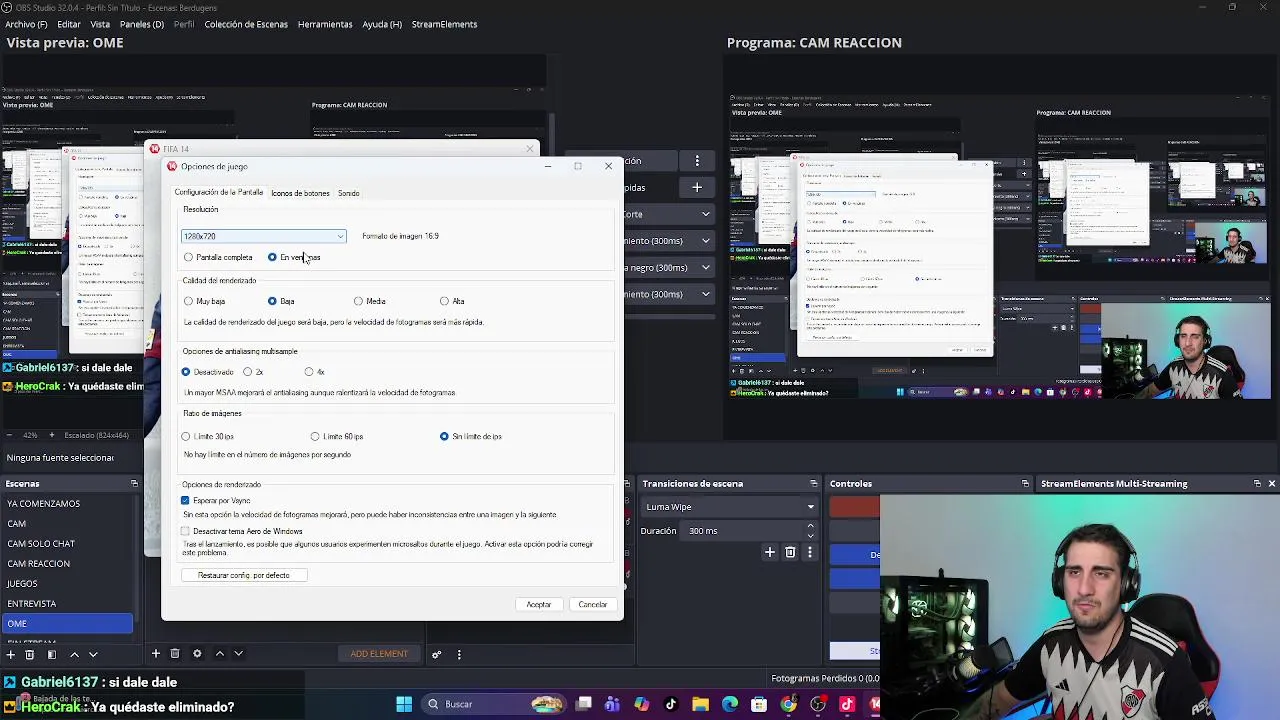Move selected scene down
Screen dimensions: 1280x720
(93, 654)
